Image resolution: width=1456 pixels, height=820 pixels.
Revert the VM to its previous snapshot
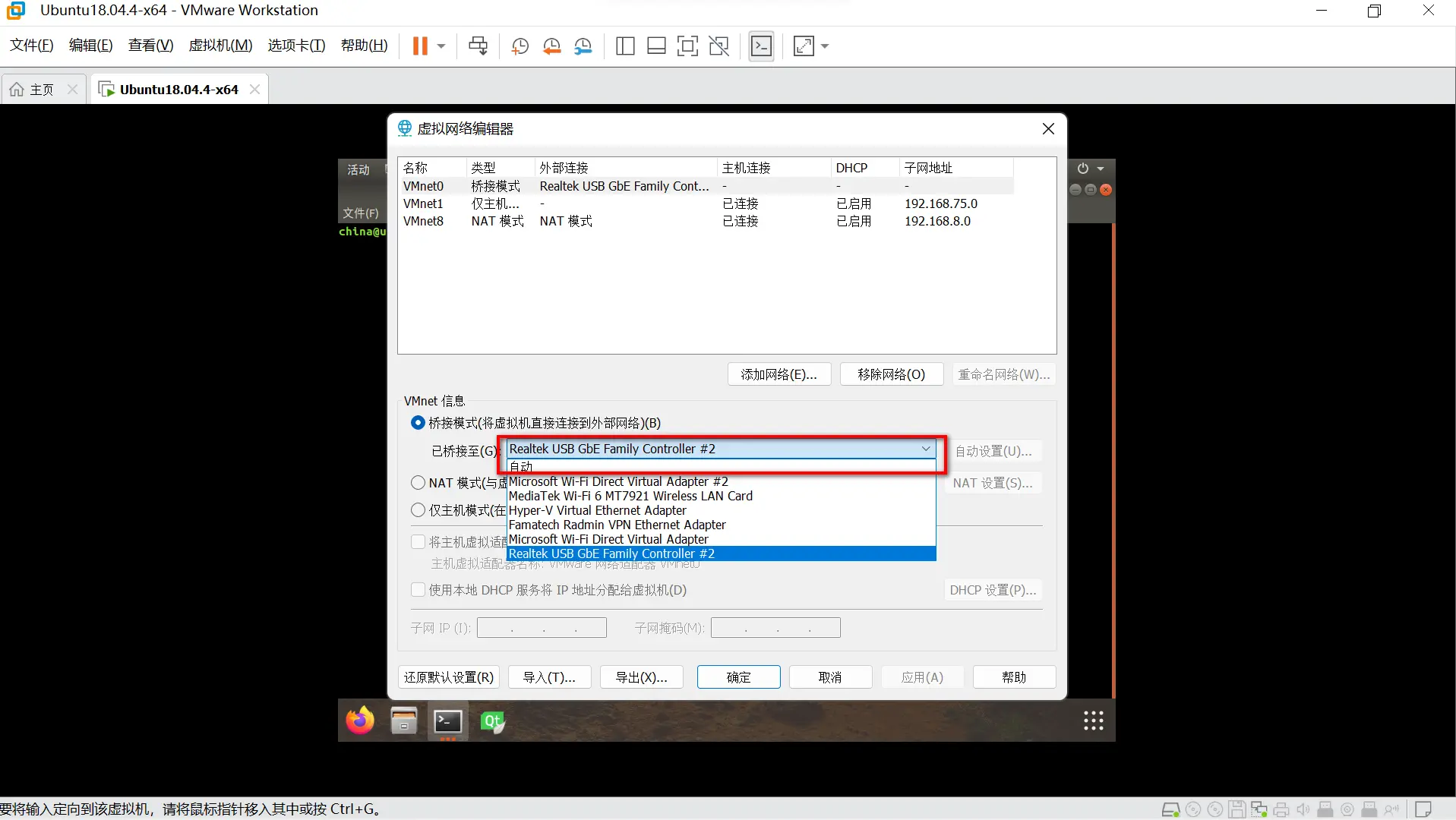(x=552, y=46)
